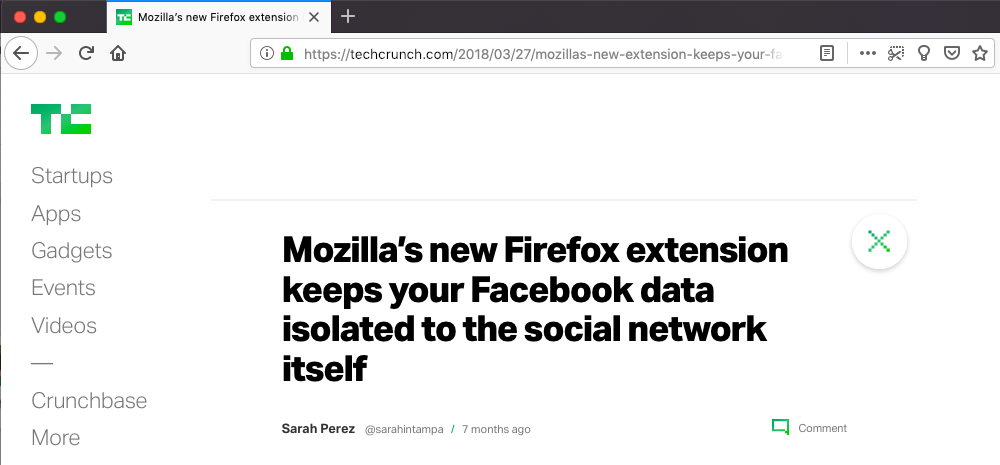1000x465 pixels.
Task: Open Sarah Perez's author page
Action: point(318,429)
